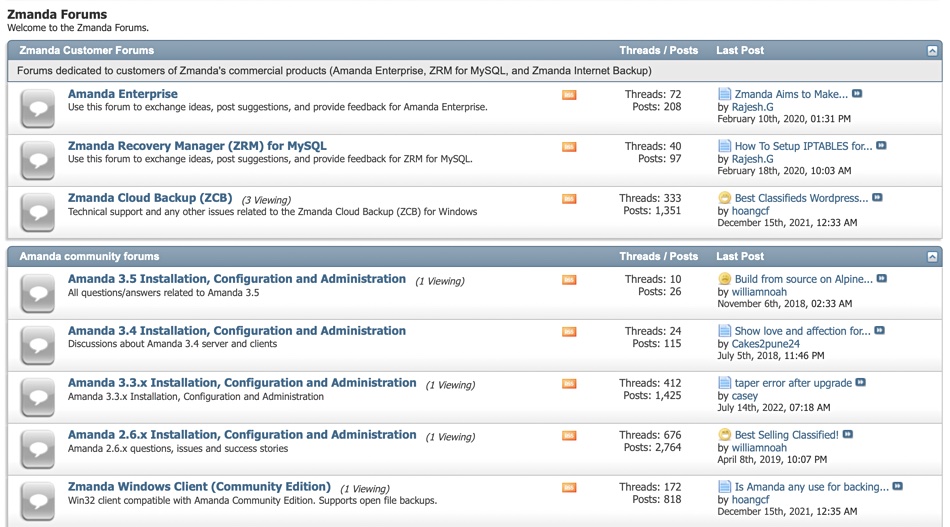950x527 pixels.
Task: Click the RSS icon for ZRM for MySQL
Action: point(569,147)
